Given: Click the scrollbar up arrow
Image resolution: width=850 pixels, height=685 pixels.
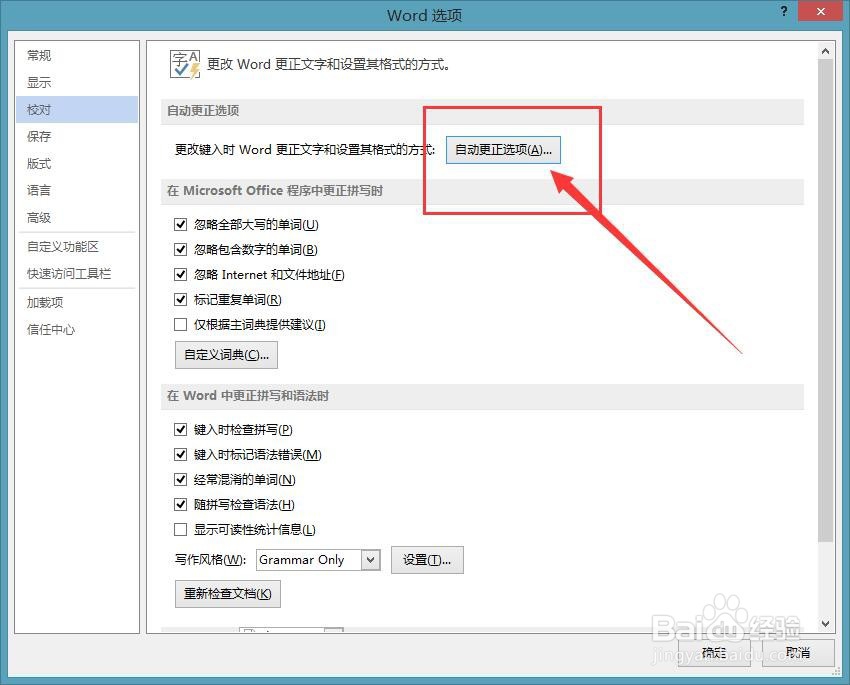Looking at the screenshot, I should (825, 51).
